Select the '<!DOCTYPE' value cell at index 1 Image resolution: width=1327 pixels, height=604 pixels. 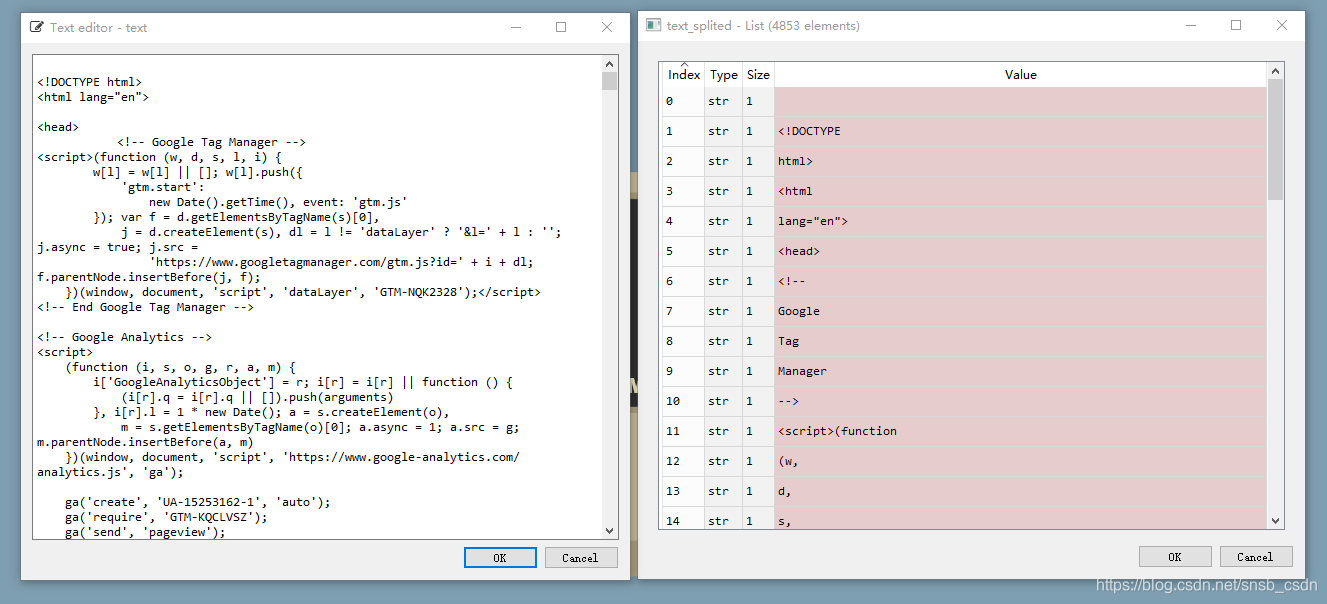pos(1020,131)
